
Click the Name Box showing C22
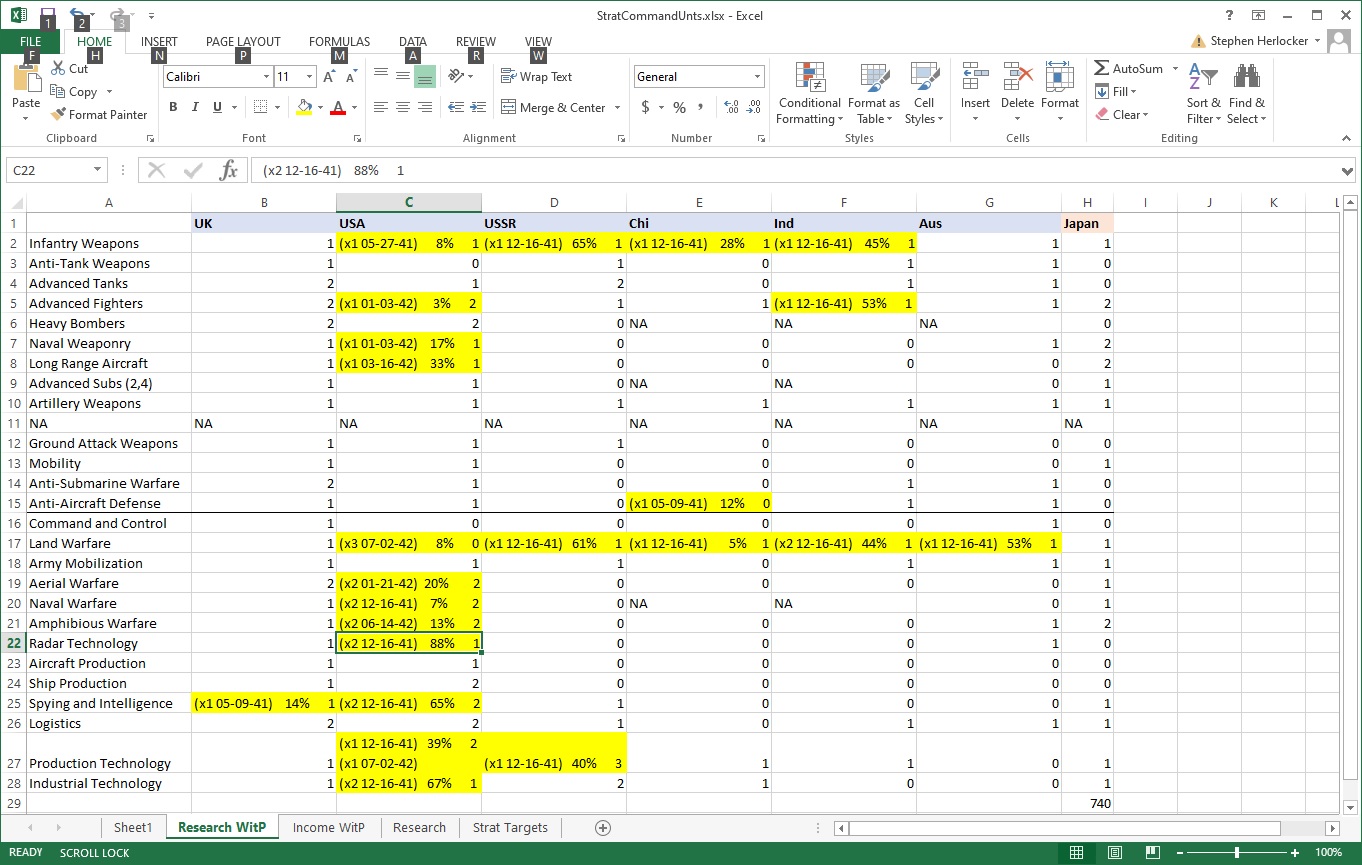tap(49, 170)
